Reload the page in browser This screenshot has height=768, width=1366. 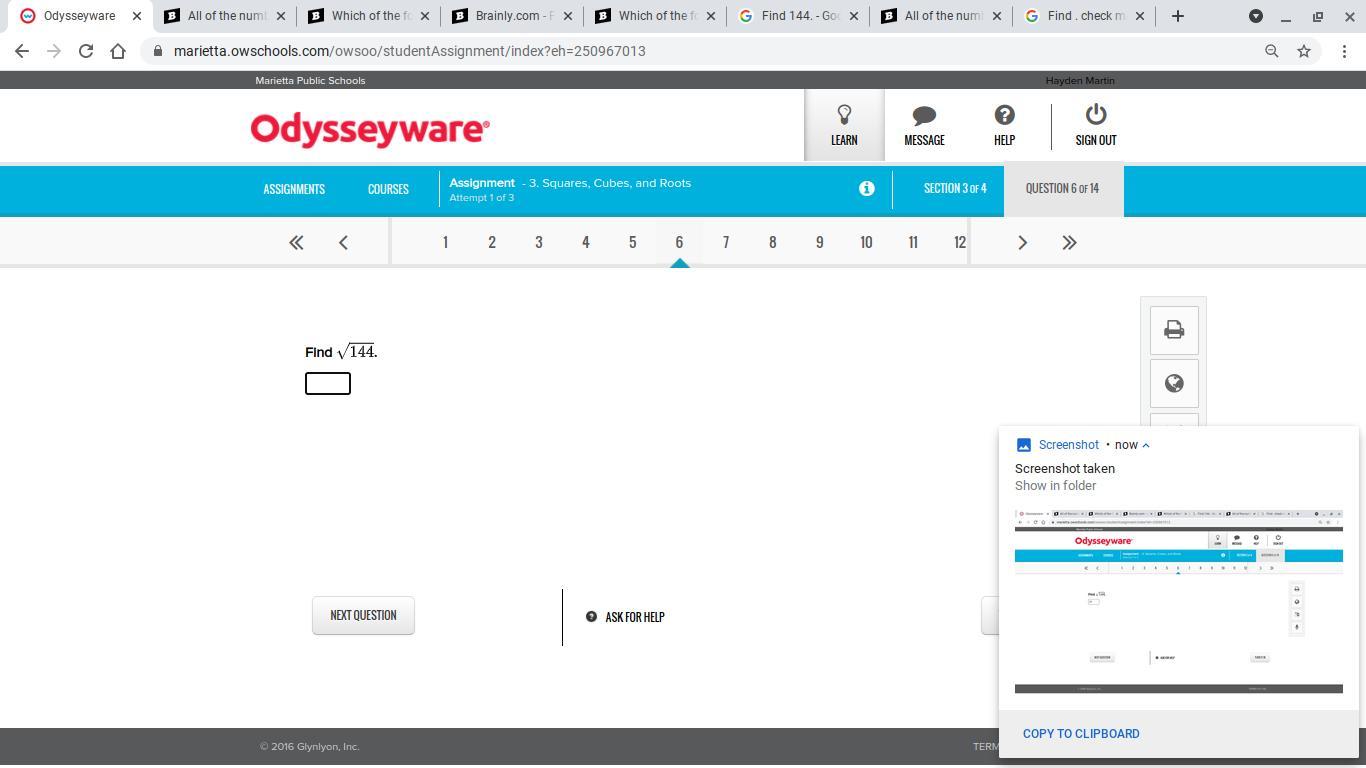[x=86, y=51]
